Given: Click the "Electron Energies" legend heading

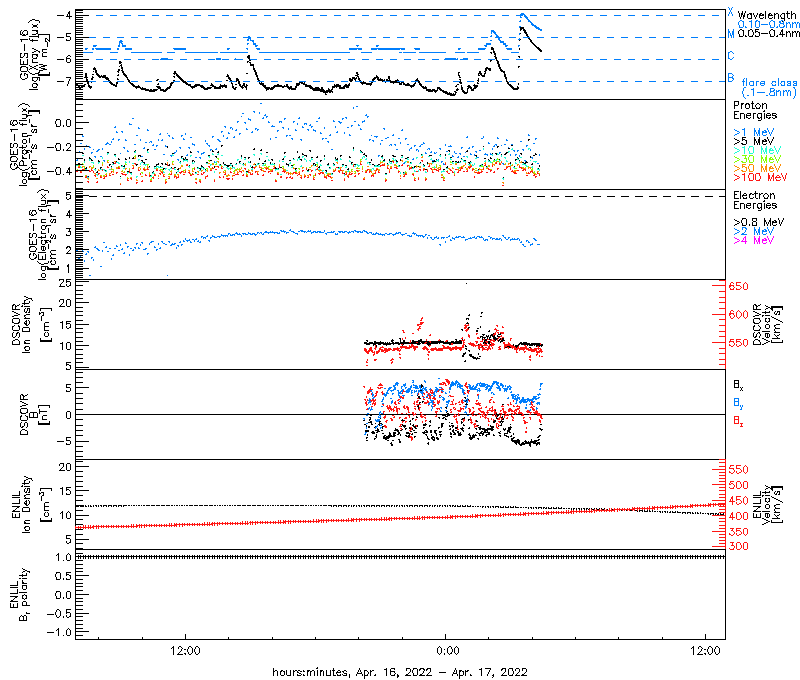Looking at the screenshot, I should coord(755,200).
